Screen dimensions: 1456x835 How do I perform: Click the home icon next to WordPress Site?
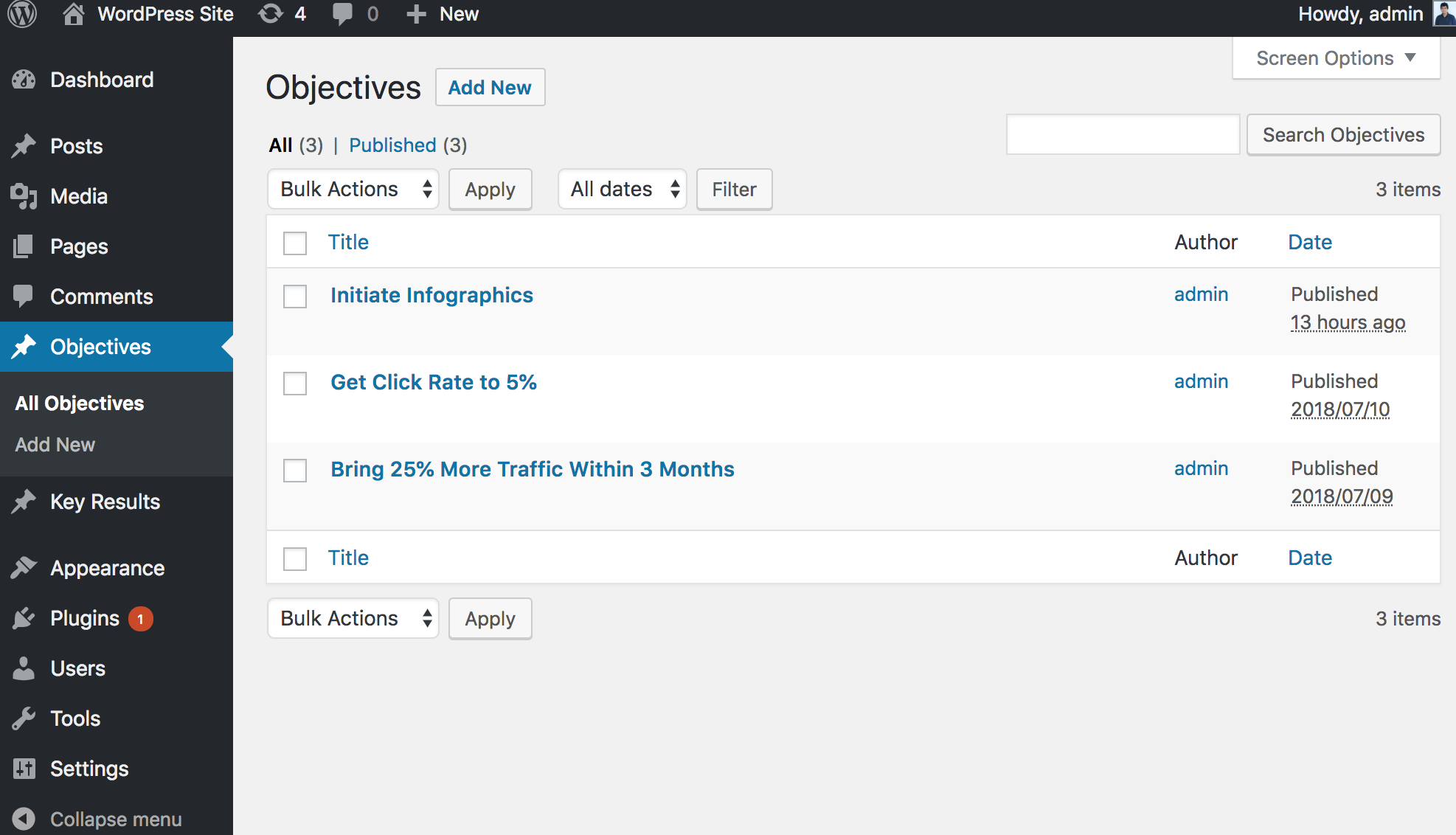click(x=73, y=14)
